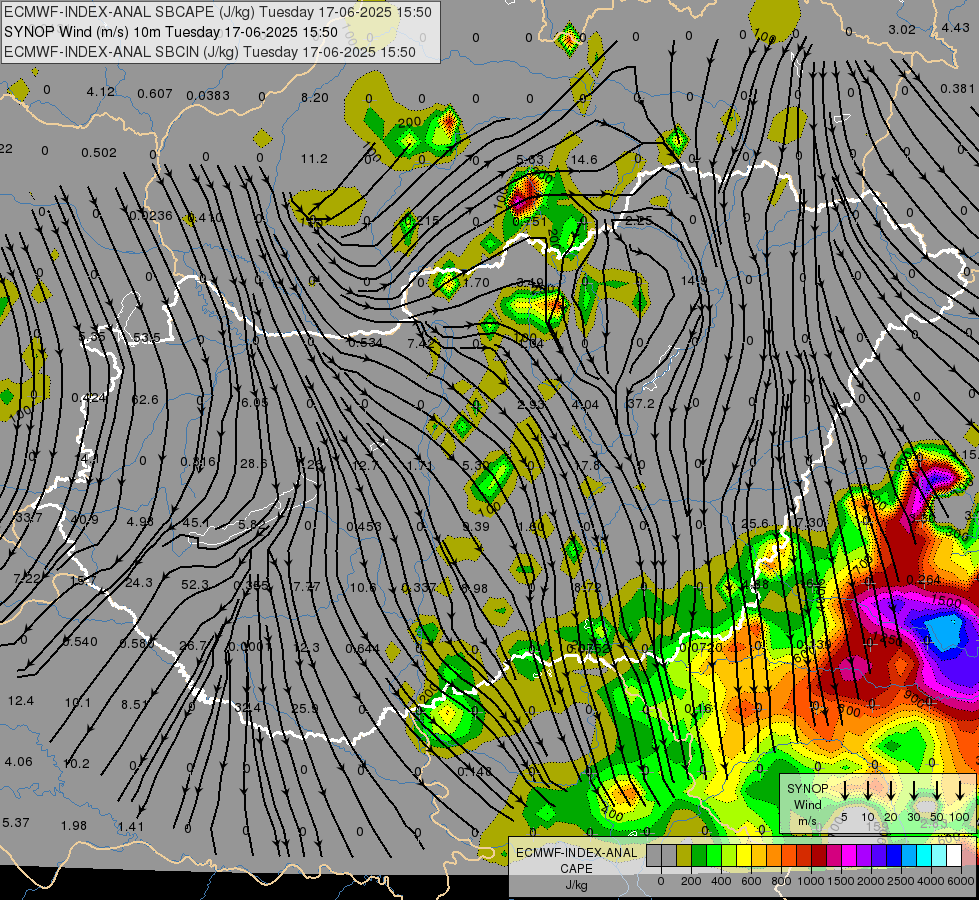The width and height of the screenshot is (979, 900).
Task: Click the map value 0.607
Action: (x=155, y=94)
